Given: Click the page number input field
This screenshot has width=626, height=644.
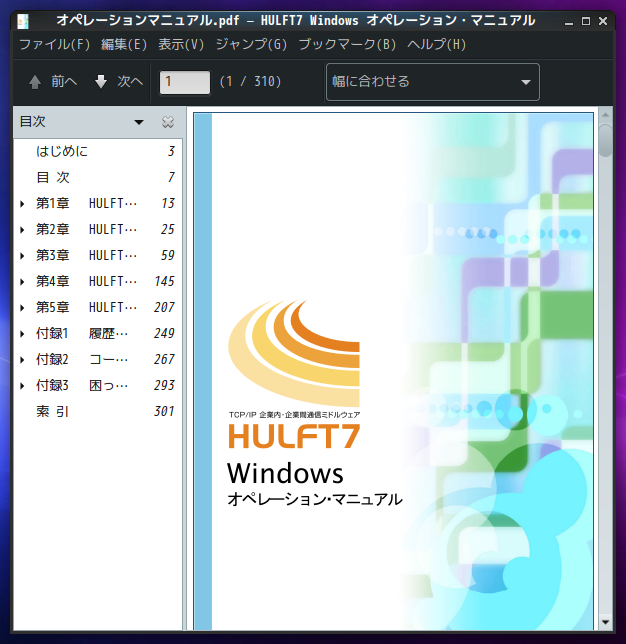Looking at the screenshot, I should click(x=185, y=82).
